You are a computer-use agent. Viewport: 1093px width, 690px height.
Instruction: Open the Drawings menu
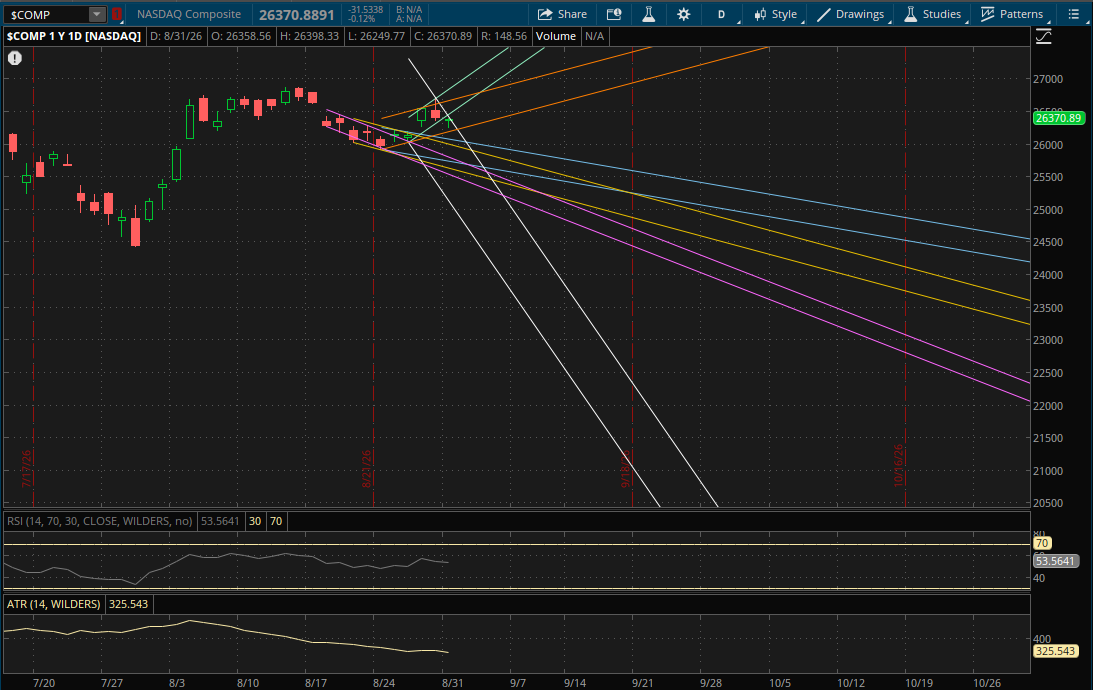coord(851,14)
